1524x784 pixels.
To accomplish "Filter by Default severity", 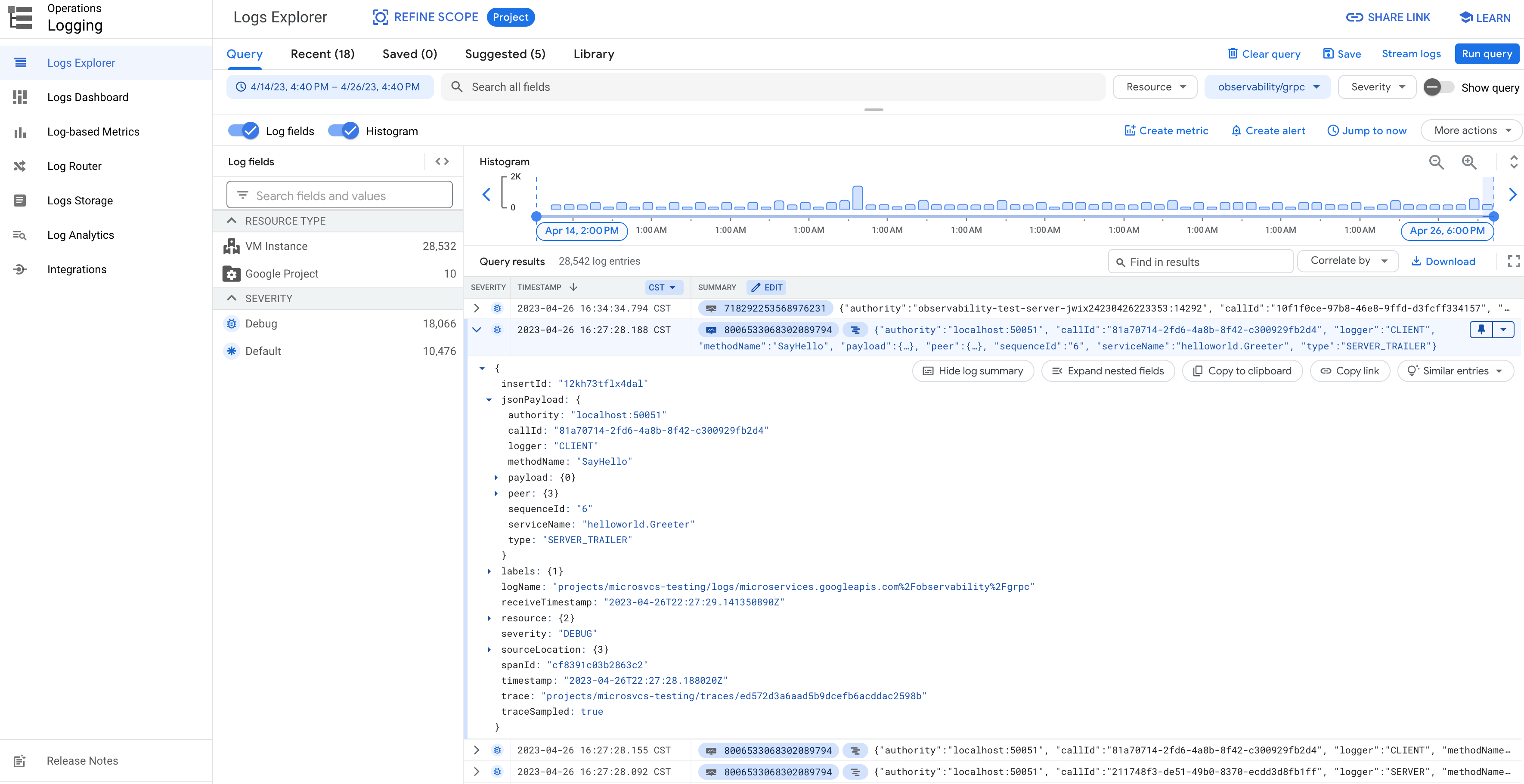I will 338,351.
